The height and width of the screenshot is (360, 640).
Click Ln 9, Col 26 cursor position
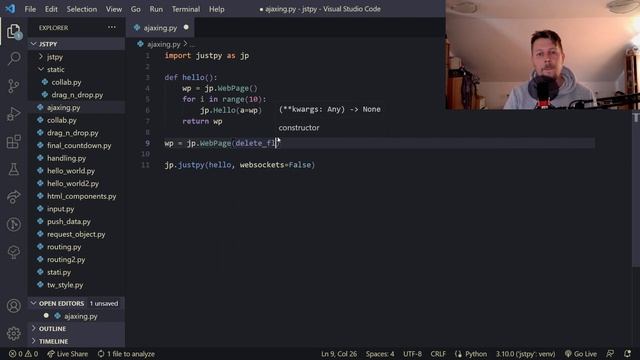339,354
